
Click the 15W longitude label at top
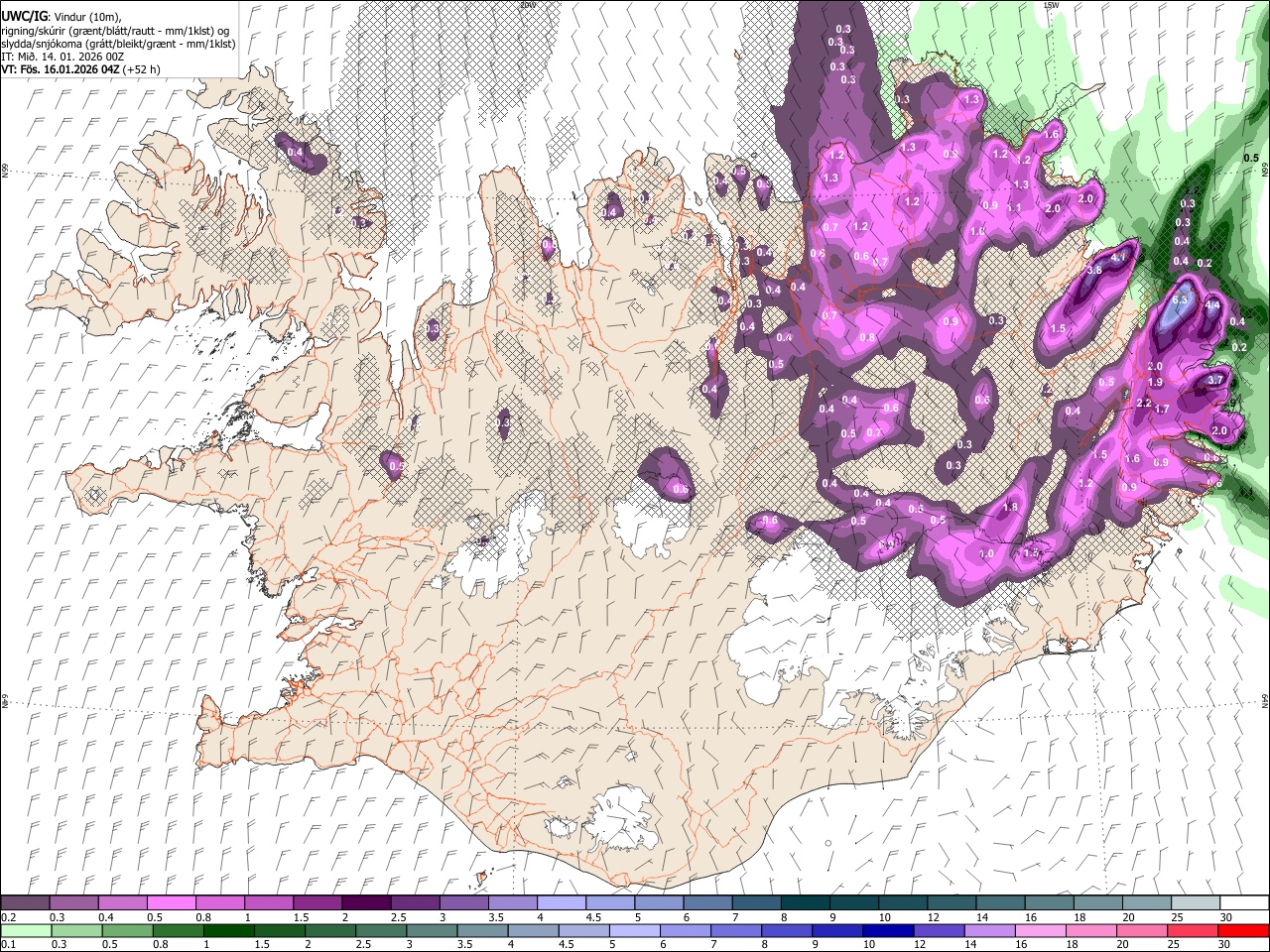(1050, 5)
